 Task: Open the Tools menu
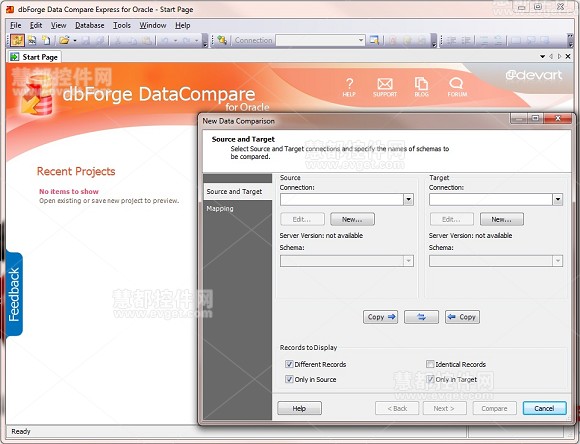[x=122, y=25]
